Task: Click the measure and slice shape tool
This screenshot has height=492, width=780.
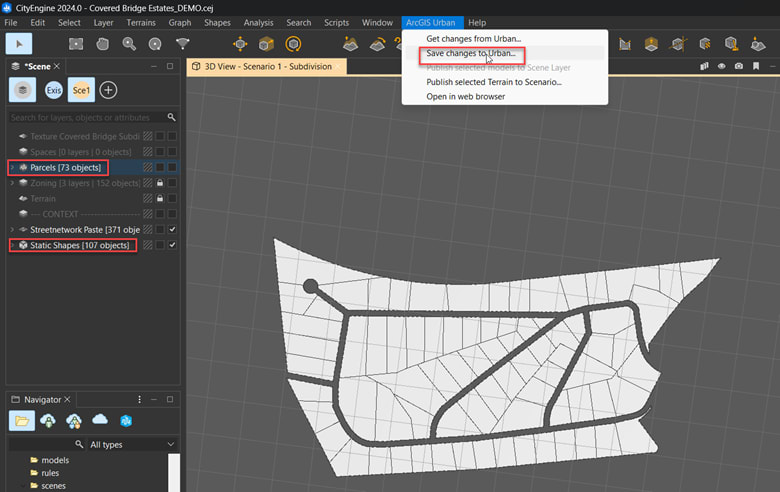Action: point(678,44)
